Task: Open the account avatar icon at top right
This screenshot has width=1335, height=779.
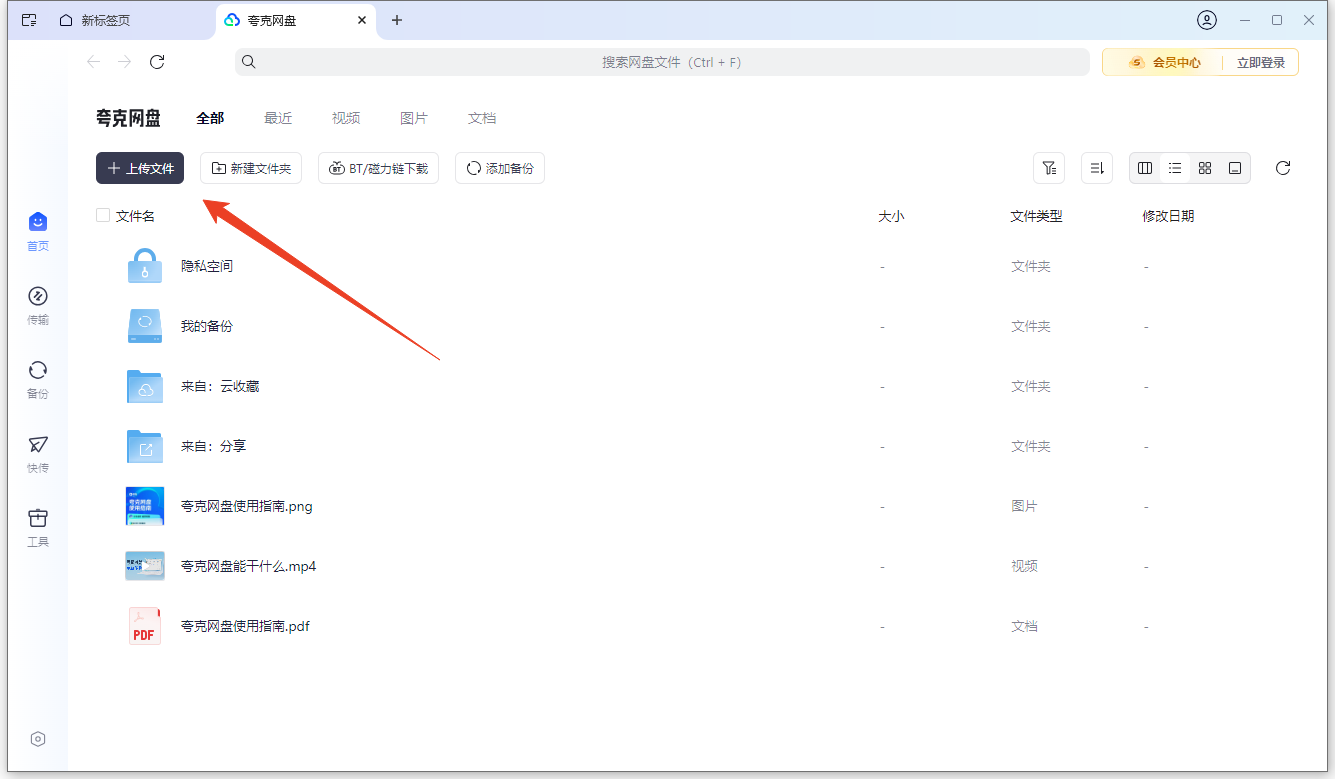Action: (x=1207, y=20)
